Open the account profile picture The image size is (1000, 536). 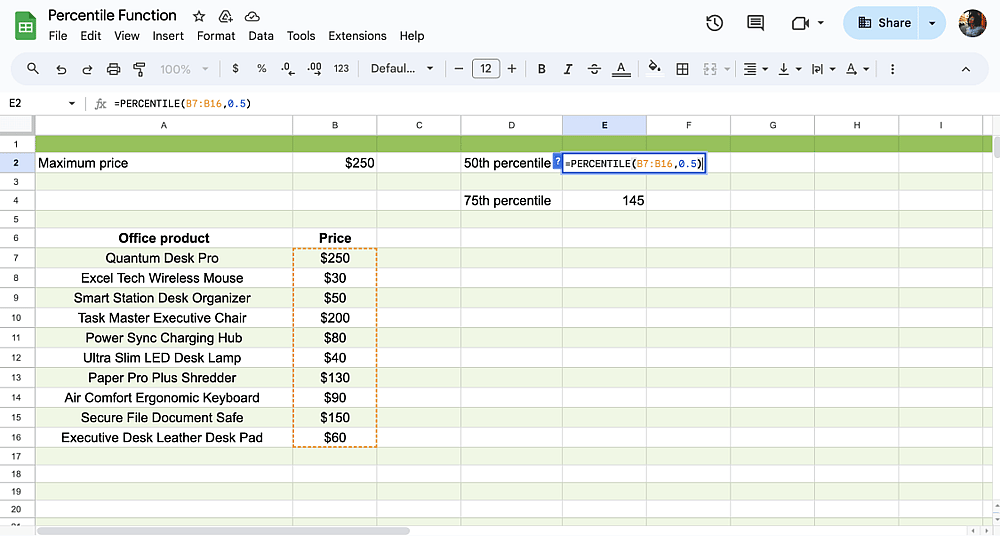click(x=972, y=23)
